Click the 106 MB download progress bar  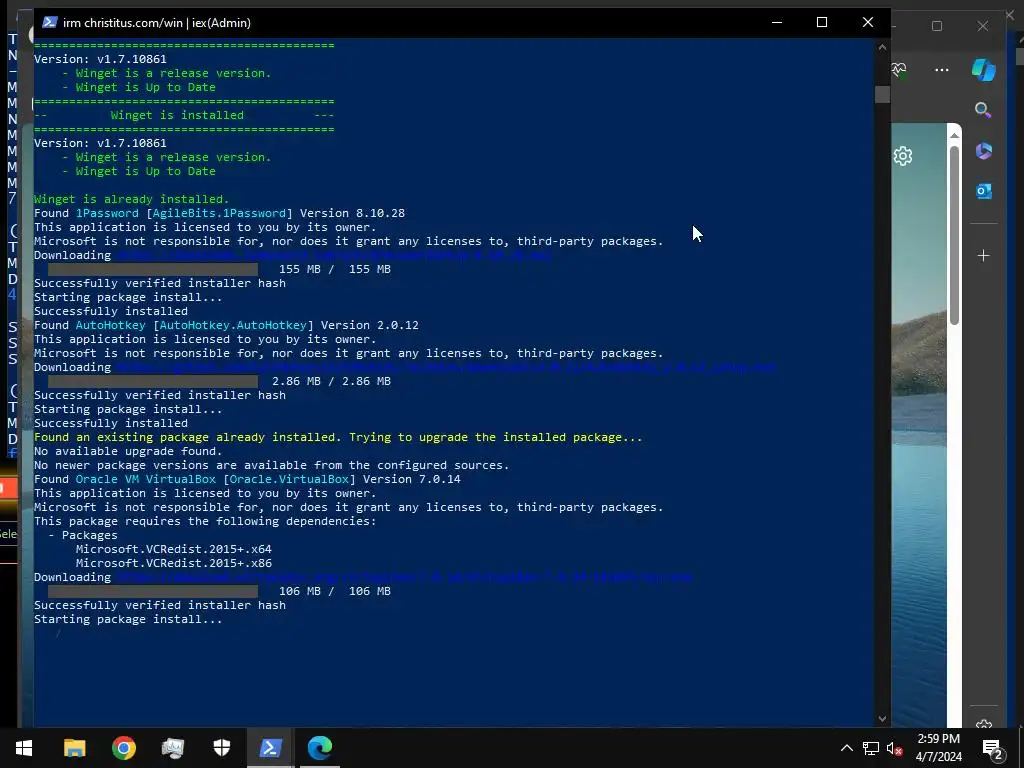pos(153,591)
